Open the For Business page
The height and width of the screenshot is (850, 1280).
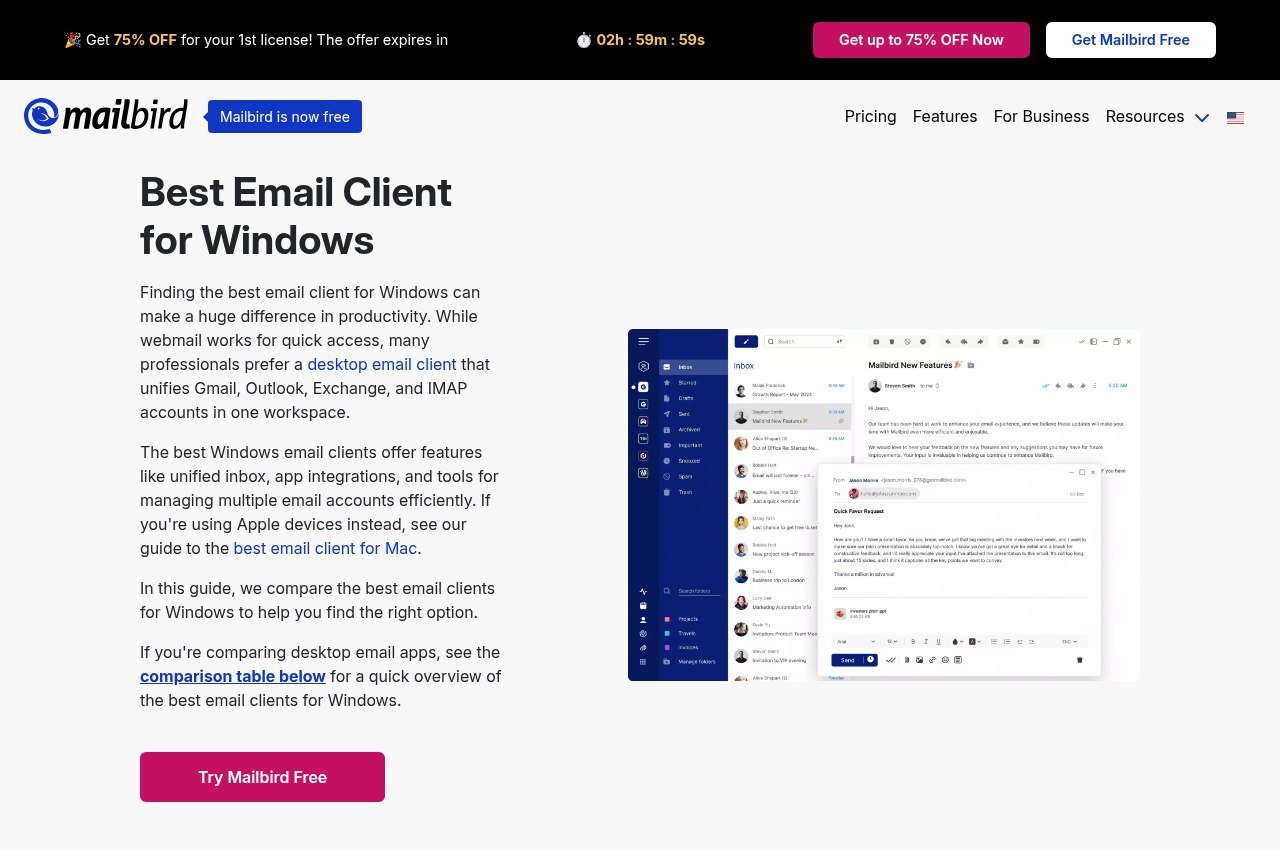[x=1041, y=116]
